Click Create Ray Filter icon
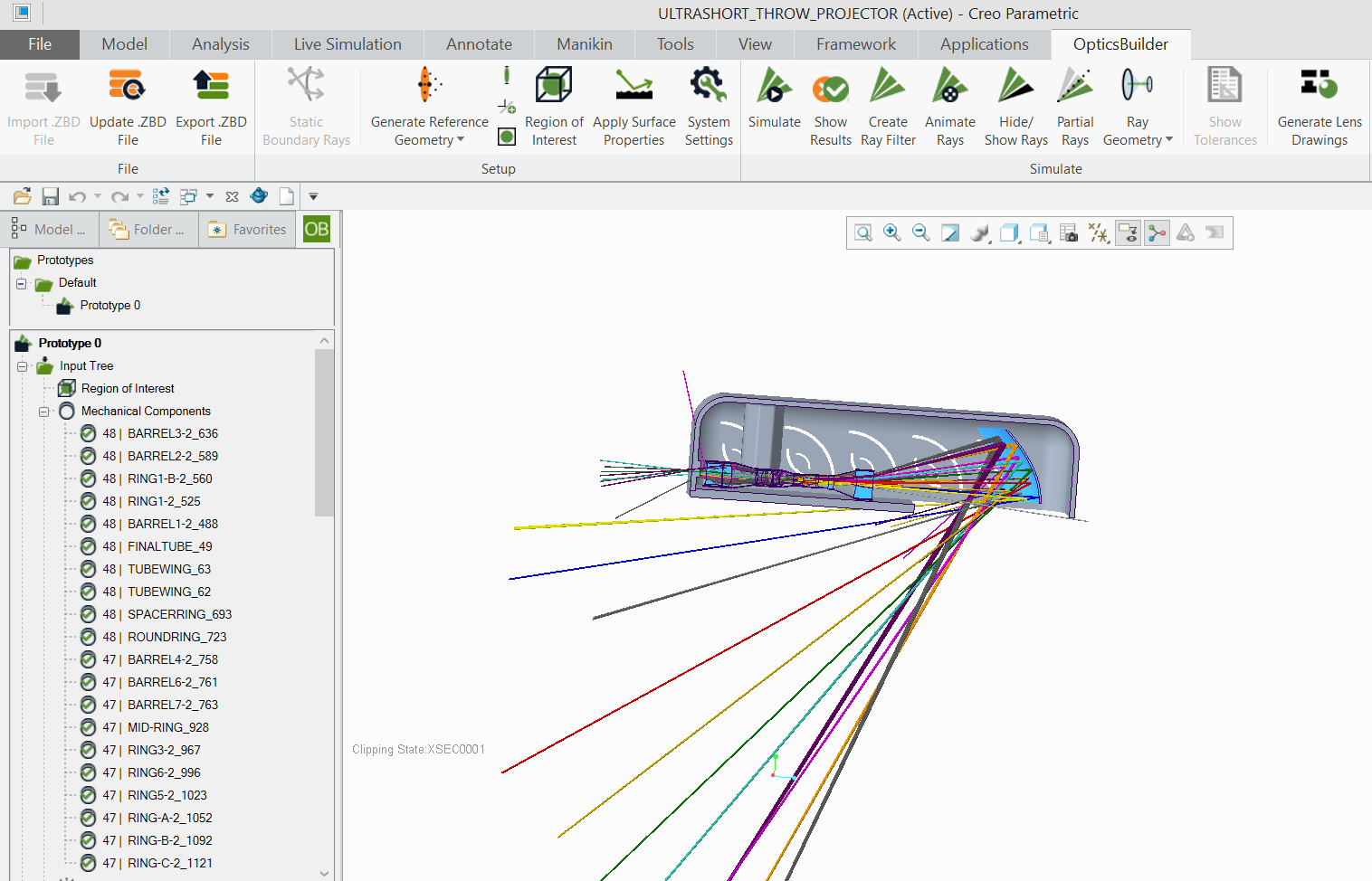The height and width of the screenshot is (881, 1372). (888, 85)
